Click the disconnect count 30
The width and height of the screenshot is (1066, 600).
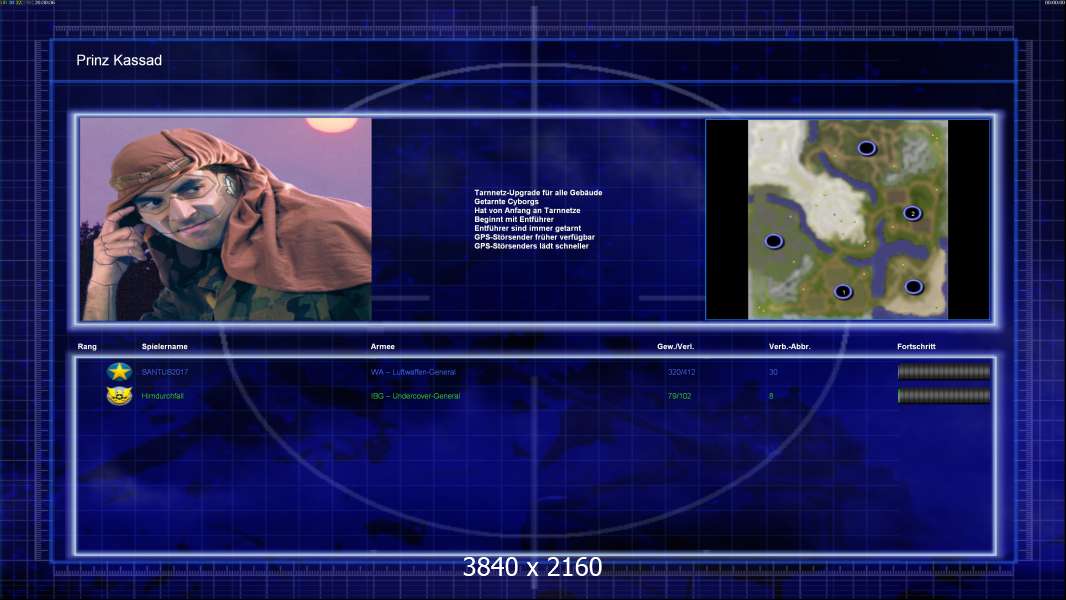click(773, 372)
